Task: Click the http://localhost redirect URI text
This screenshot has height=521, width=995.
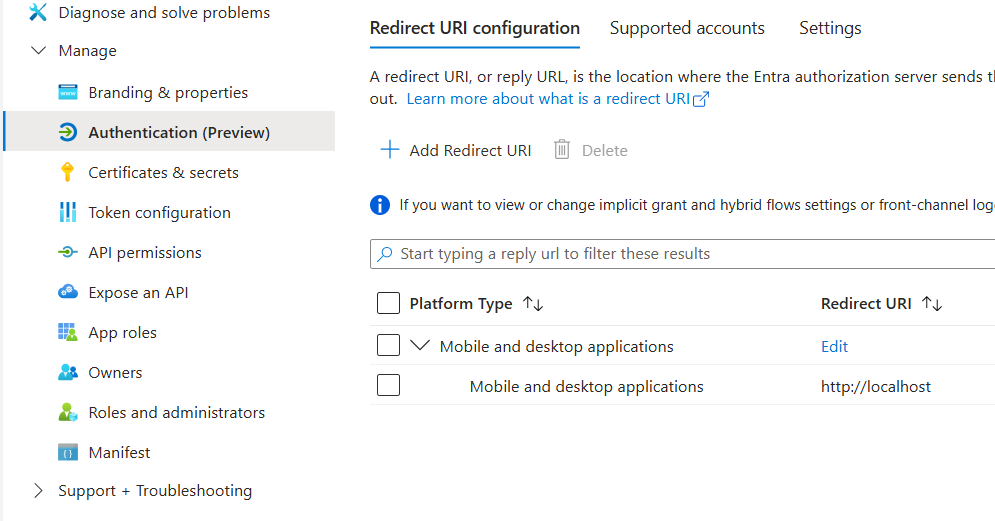Action: point(876,386)
